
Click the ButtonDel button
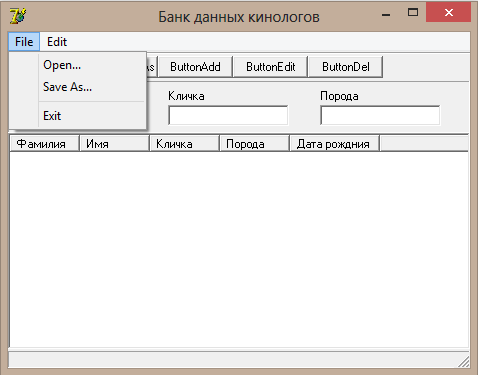(346, 67)
